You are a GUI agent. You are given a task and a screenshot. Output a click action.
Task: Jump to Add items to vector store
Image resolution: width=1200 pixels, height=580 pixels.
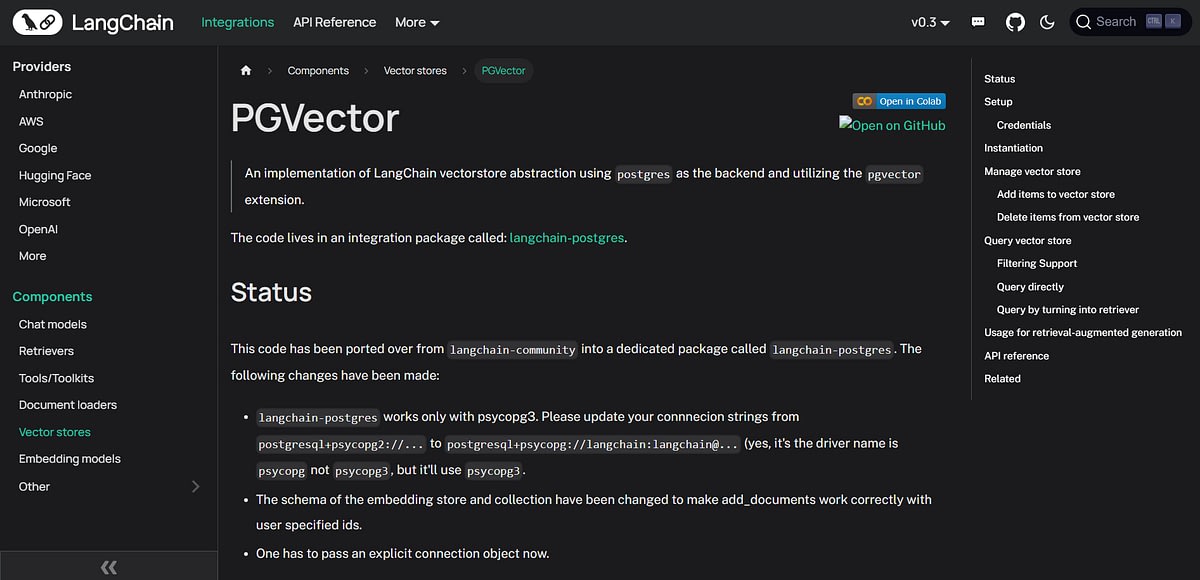point(1056,195)
